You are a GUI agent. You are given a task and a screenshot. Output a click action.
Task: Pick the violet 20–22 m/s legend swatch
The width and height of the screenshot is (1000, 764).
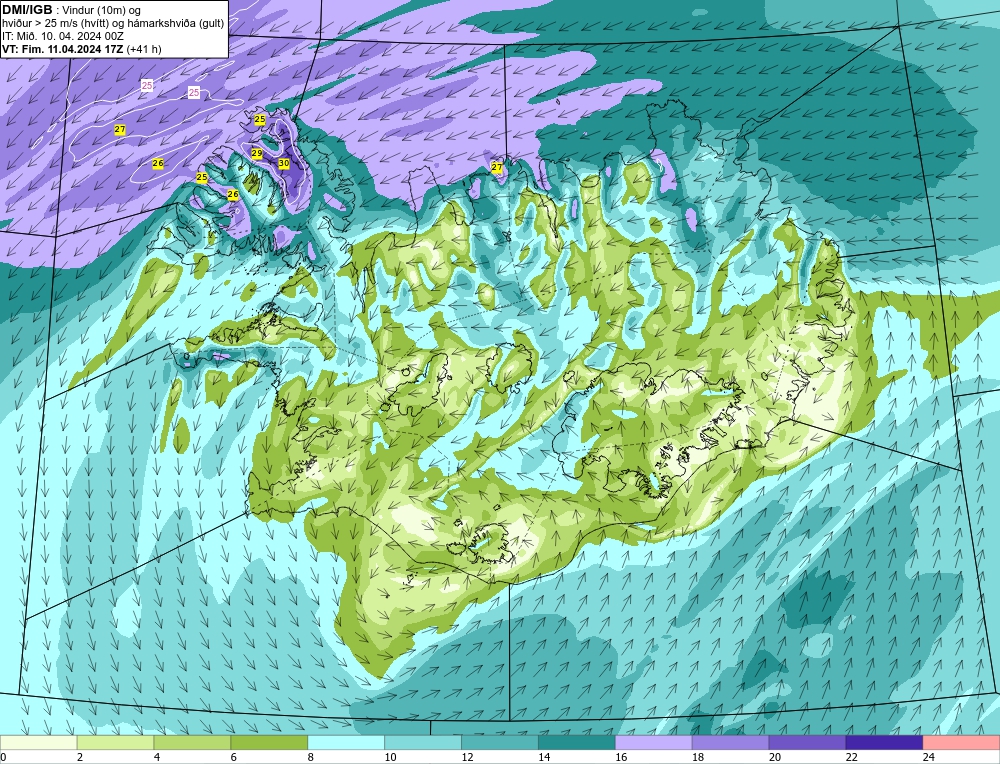tap(807, 742)
